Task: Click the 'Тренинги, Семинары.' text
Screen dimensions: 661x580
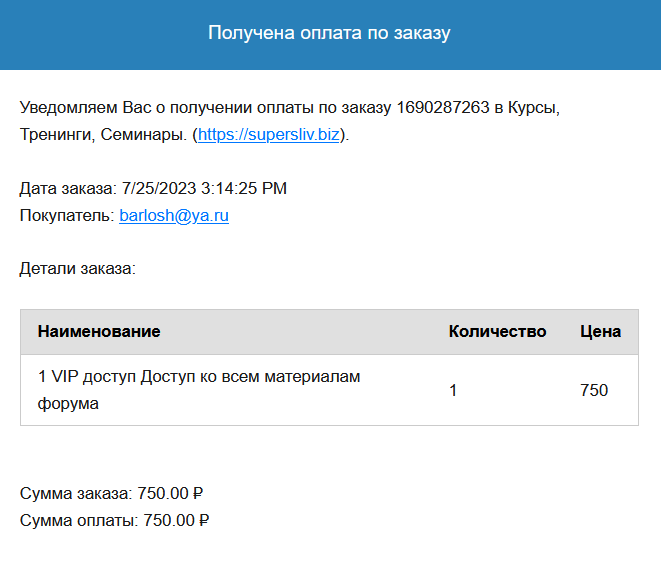Action: coord(103,135)
